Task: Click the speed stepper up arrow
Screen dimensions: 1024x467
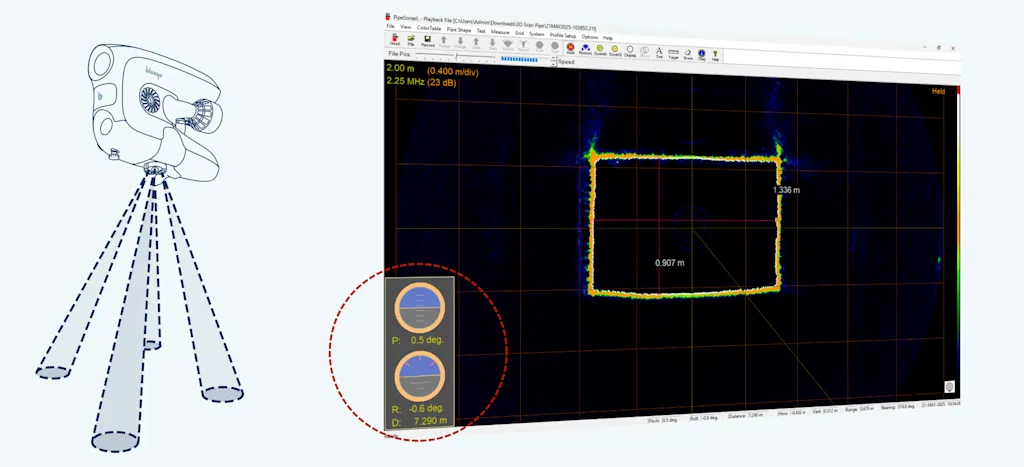Action: point(553,57)
